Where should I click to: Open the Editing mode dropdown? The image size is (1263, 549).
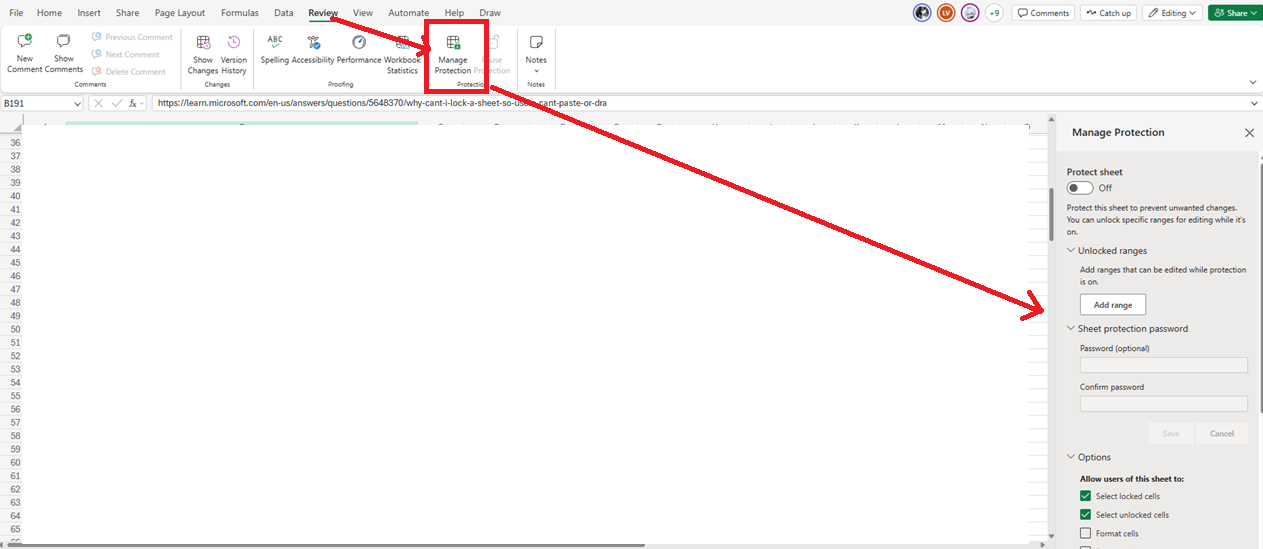point(1172,13)
